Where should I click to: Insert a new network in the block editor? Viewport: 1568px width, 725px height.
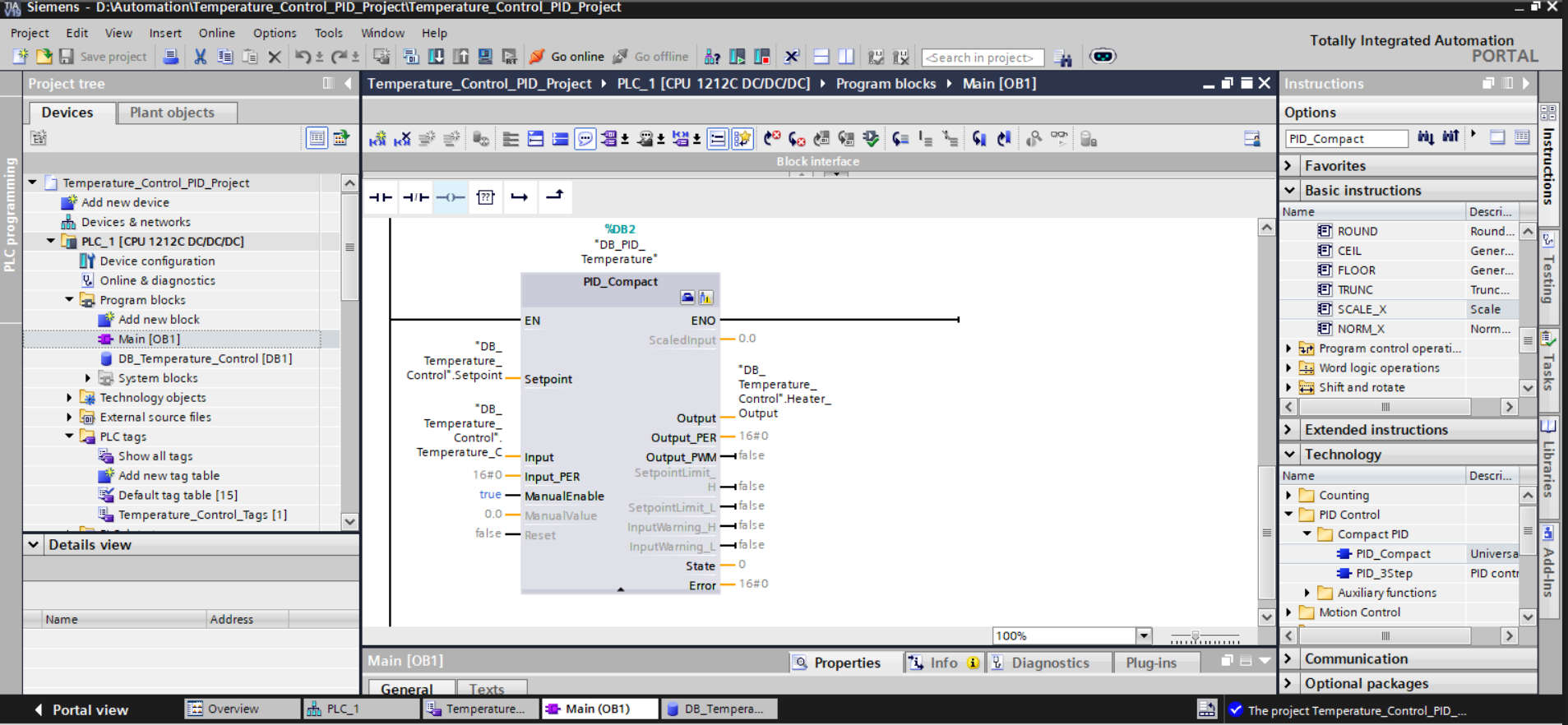pyautogui.click(x=377, y=139)
